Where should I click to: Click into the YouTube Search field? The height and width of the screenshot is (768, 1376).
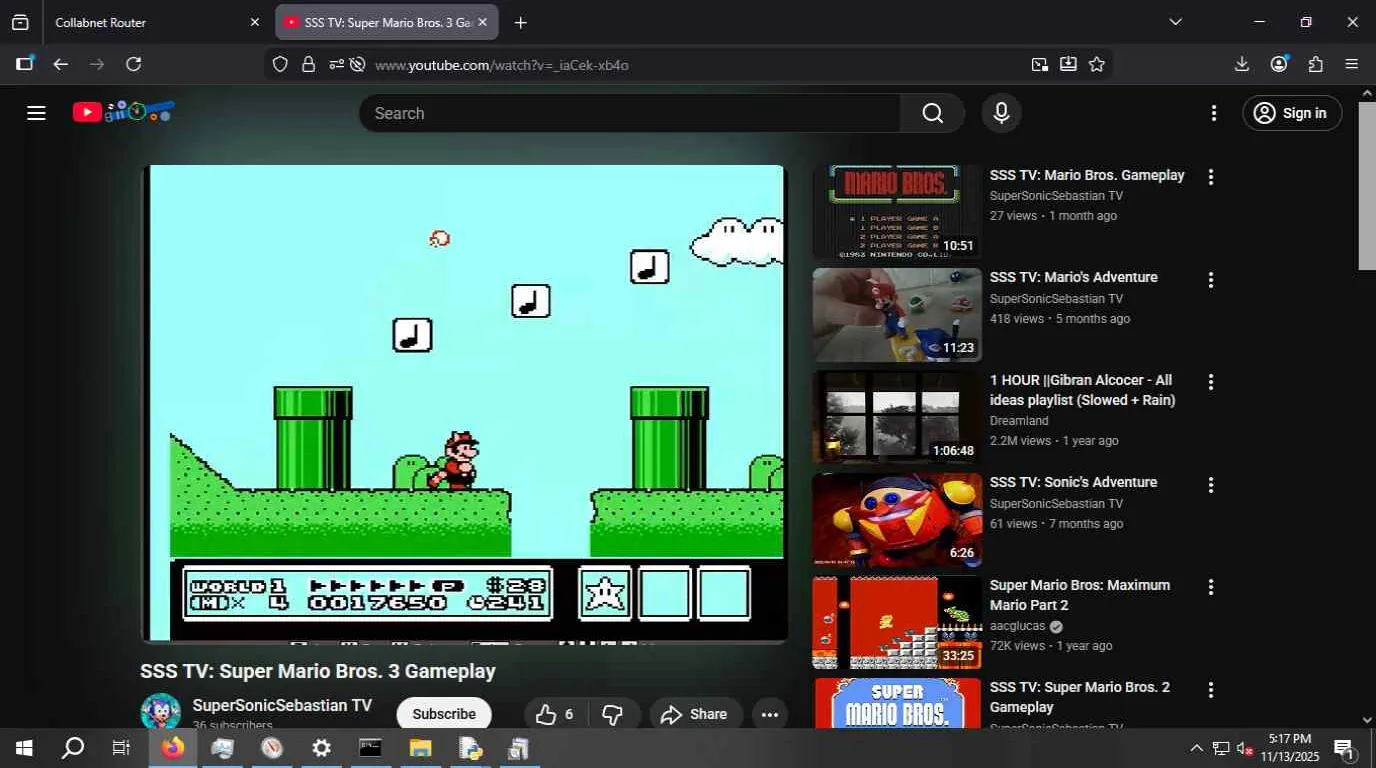pyautogui.click(x=630, y=113)
